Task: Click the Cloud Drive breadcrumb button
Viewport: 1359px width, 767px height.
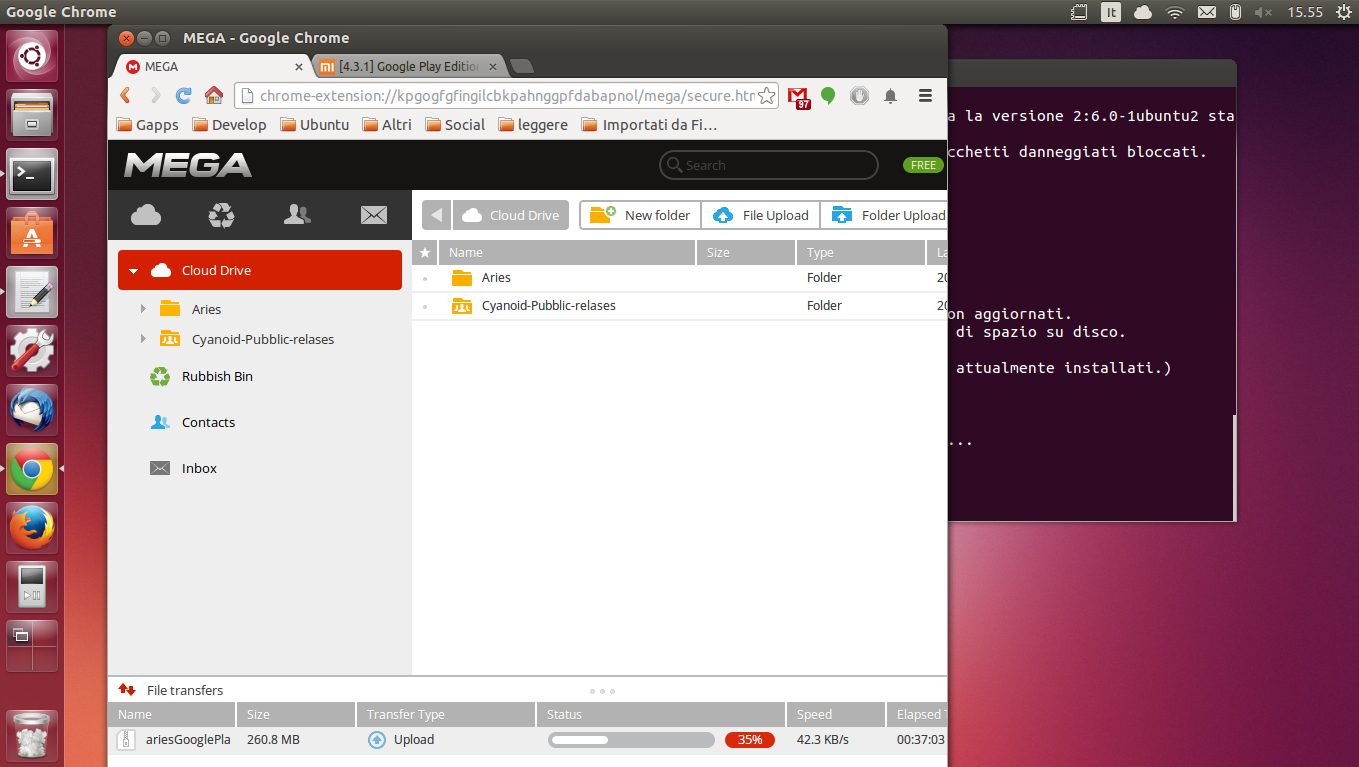Action: (511, 215)
